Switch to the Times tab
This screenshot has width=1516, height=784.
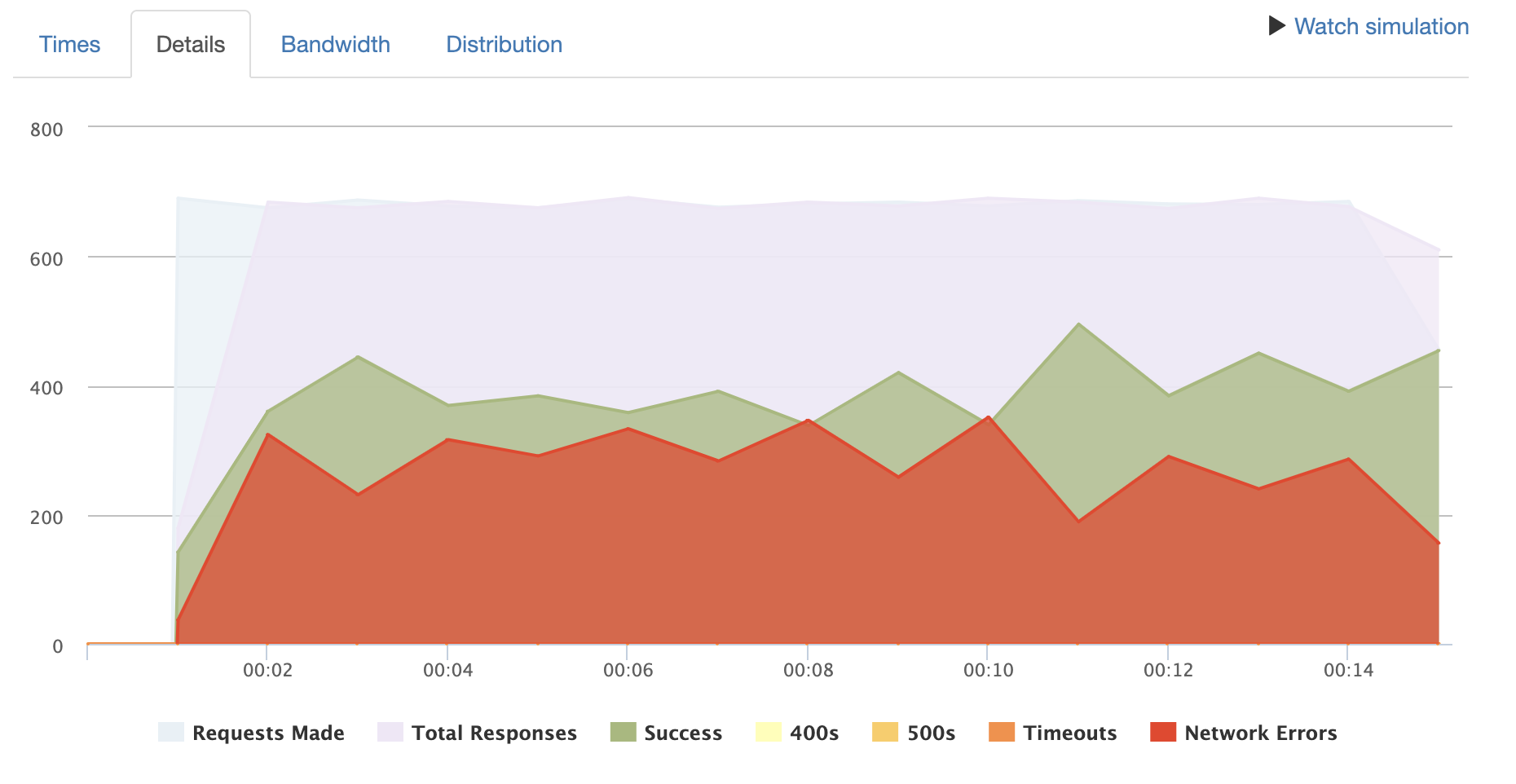tap(69, 44)
